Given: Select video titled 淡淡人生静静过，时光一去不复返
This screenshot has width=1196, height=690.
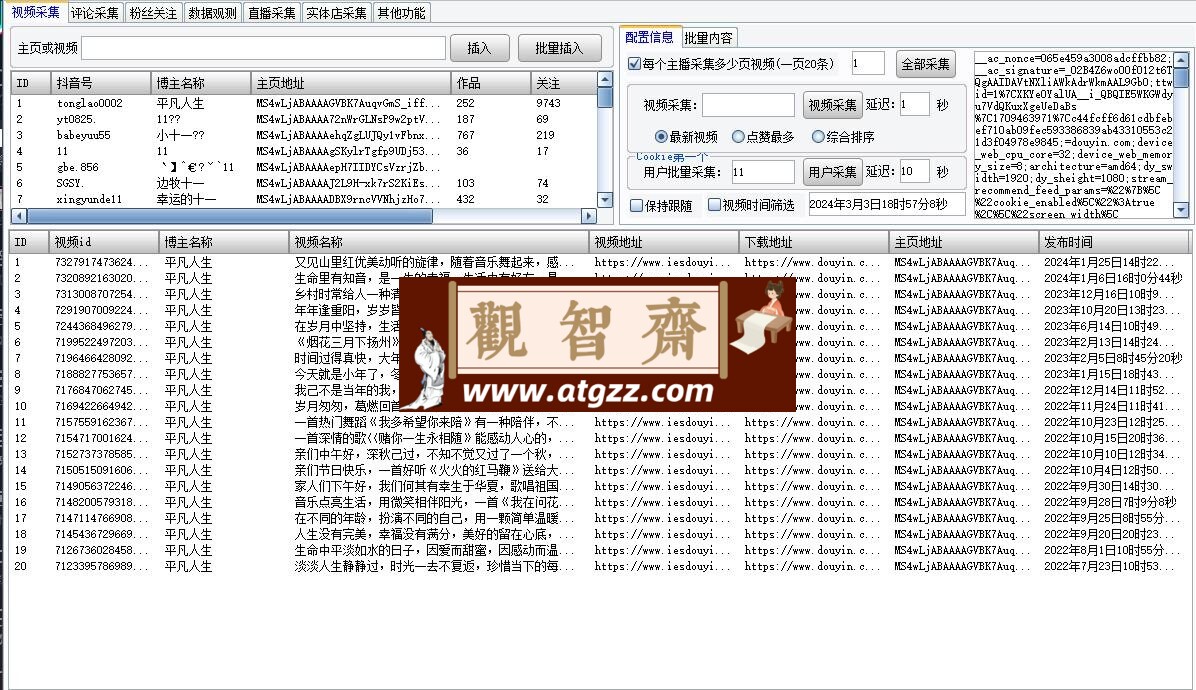Looking at the screenshot, I should pyautogui.click(x=599, y=566).
